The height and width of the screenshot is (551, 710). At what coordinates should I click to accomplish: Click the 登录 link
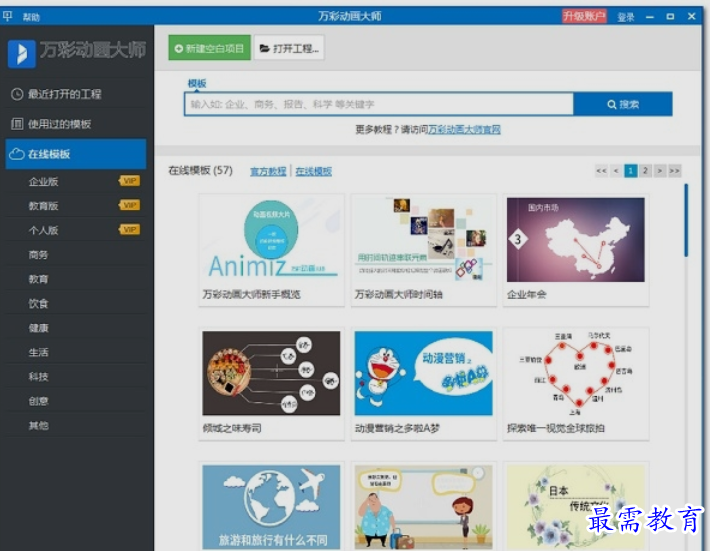tap(626, 17)
